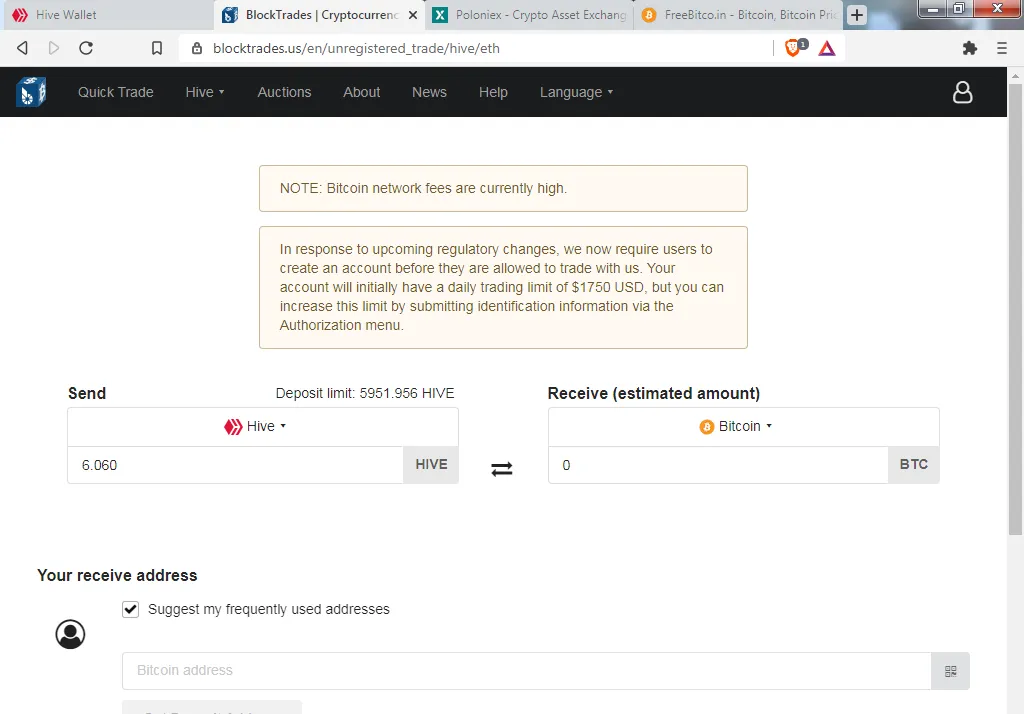This screenshot has height=714, width=1024.
Task: Open the About page
Action: pos(361,92)
